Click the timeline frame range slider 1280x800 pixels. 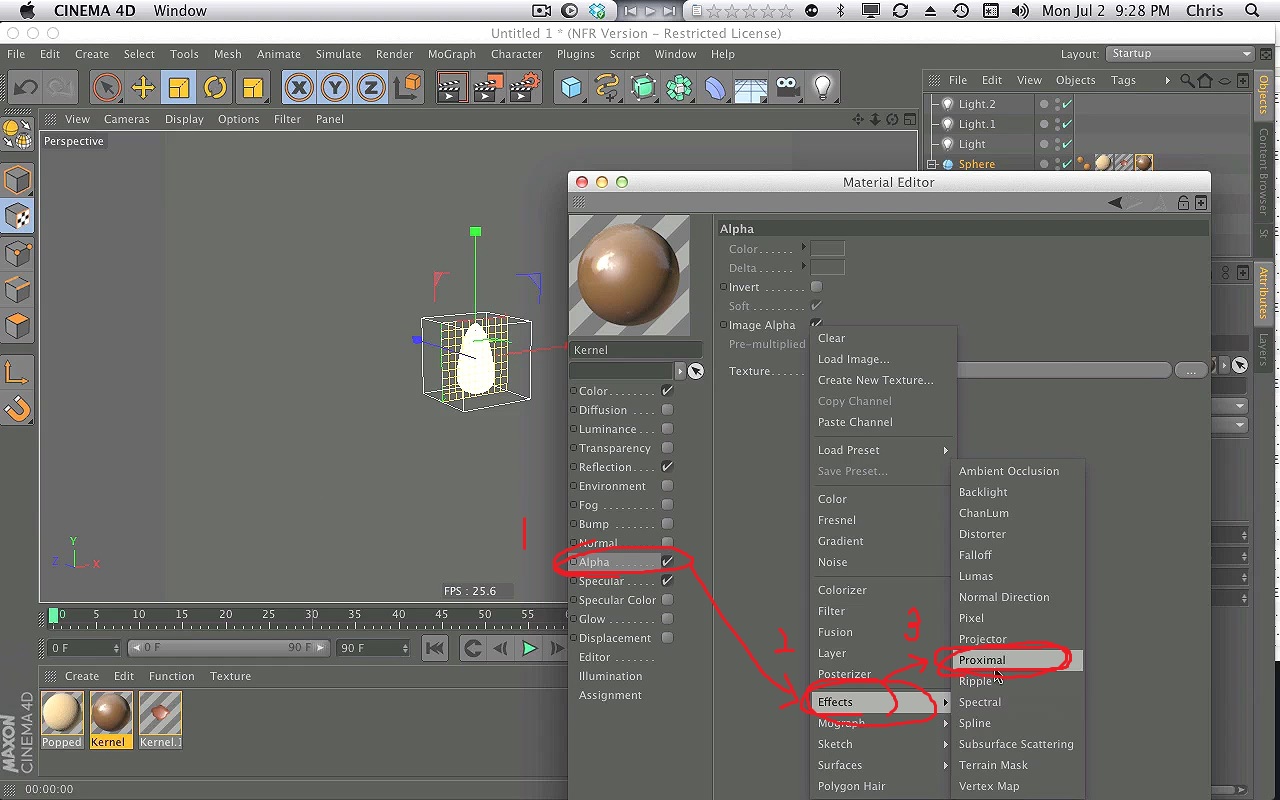click(228, 648)
